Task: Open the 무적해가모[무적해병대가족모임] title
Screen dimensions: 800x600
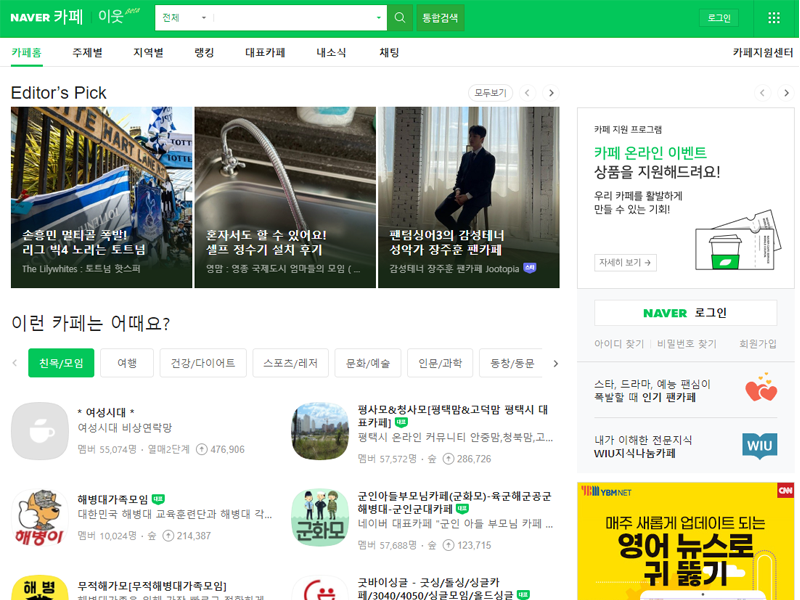Action: tap(152, 586)
